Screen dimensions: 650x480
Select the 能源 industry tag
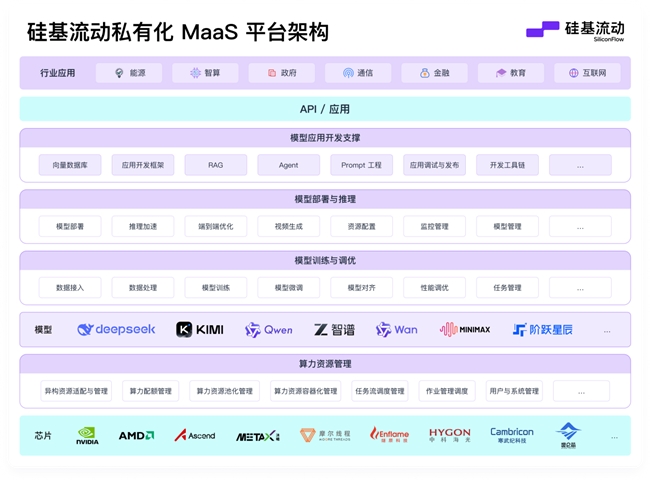coord(129,73)
